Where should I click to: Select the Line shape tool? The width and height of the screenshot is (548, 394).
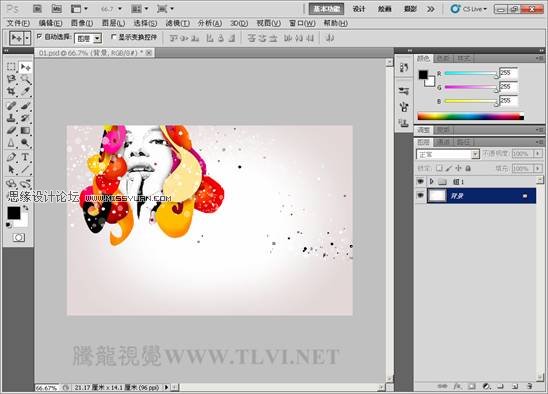(x=25, y=170)
